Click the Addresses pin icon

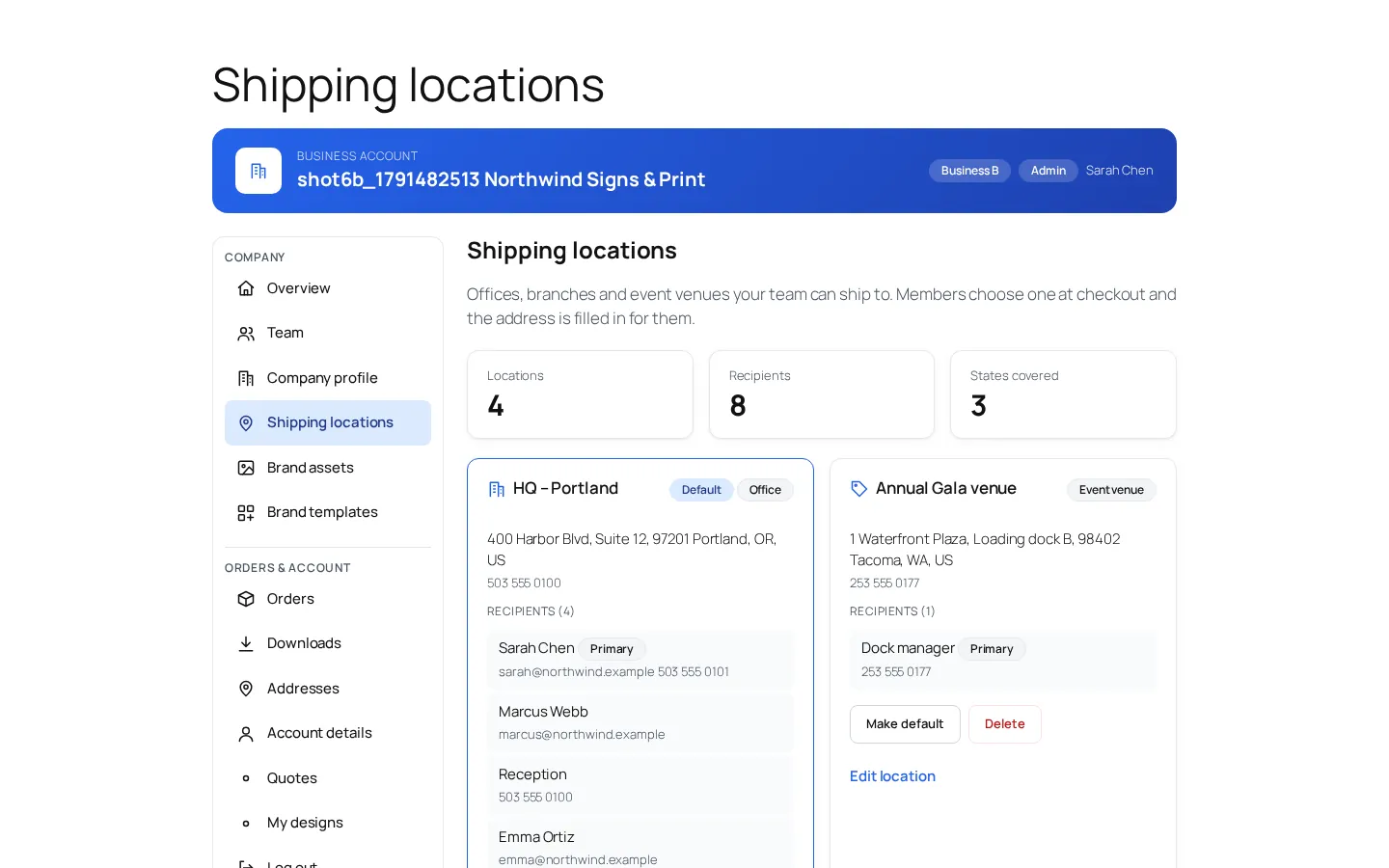(246, 689)
